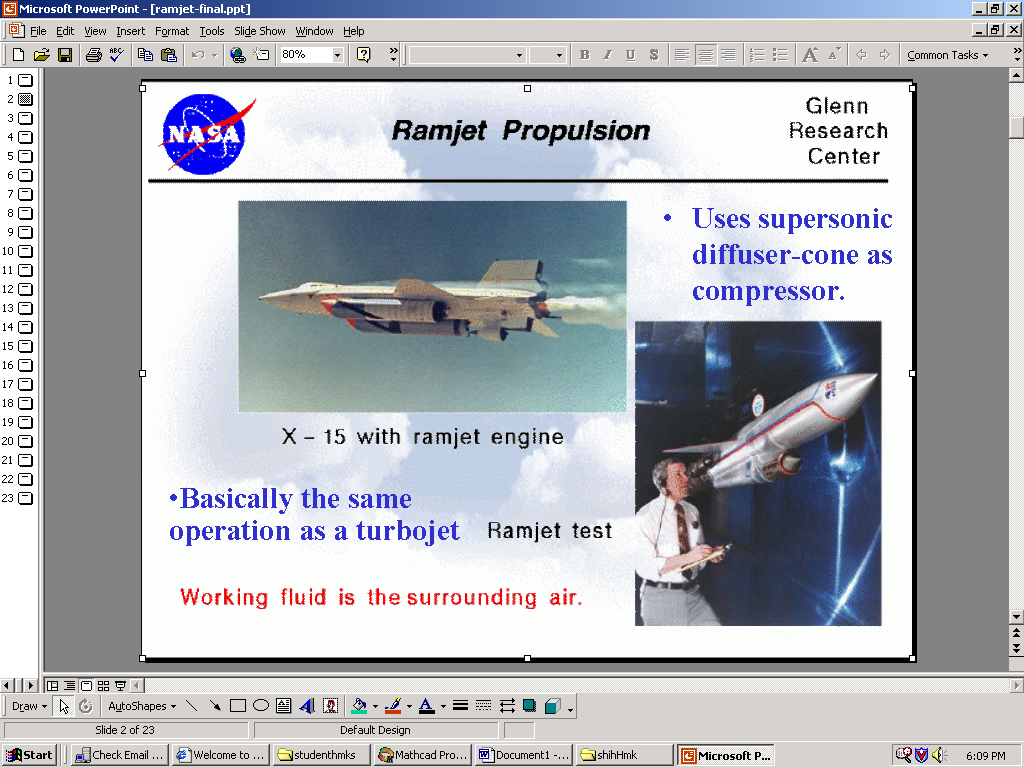Open the File menu
Viewport: 1024px width, 768px height.
[x=38, y=31]
